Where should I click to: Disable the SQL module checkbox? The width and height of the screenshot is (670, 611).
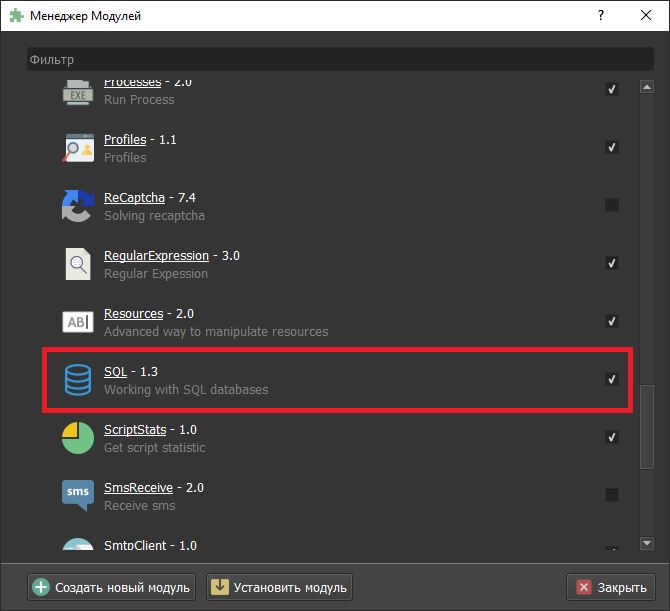coord(612,379)
